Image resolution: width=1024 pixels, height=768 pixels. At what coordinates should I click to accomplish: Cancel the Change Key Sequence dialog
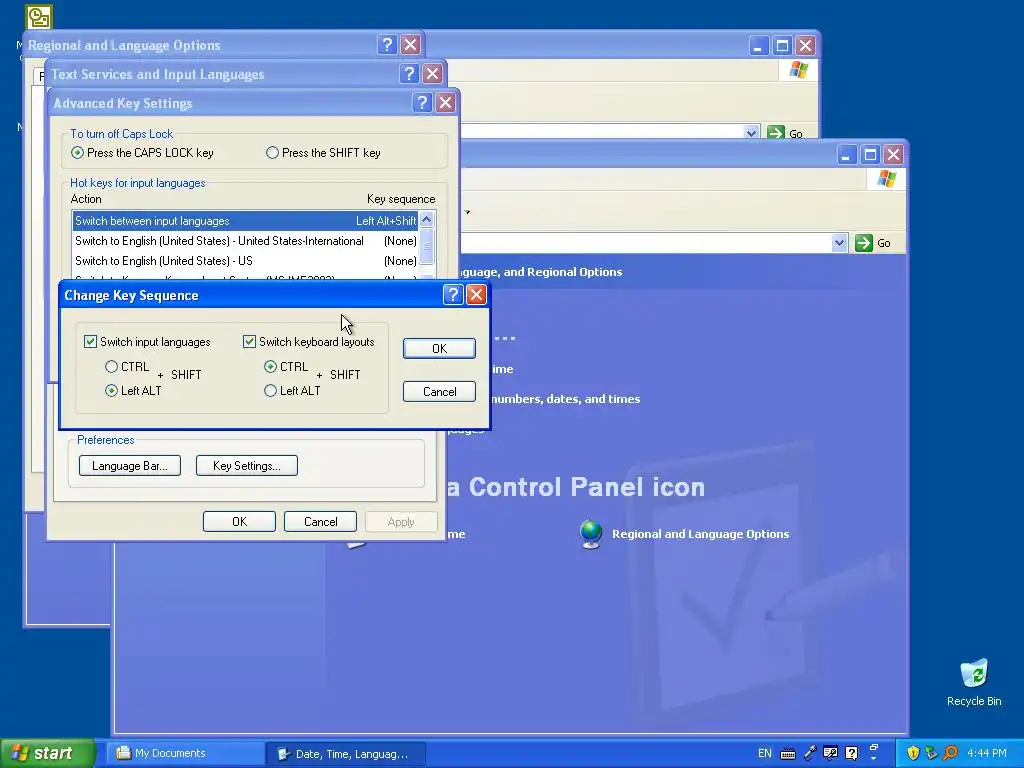pyautogui.click(x=439, y=392)
